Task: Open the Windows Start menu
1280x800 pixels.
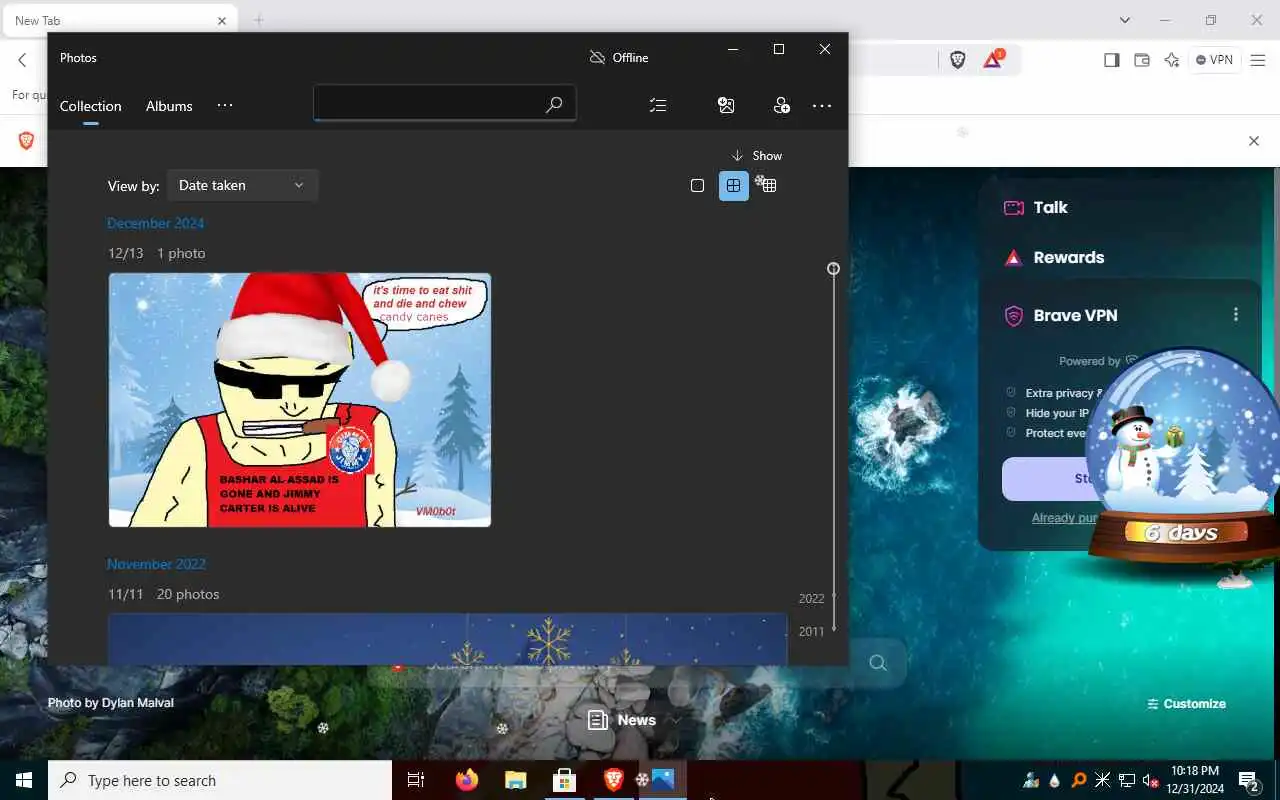Action: click(x=24, y=780)
